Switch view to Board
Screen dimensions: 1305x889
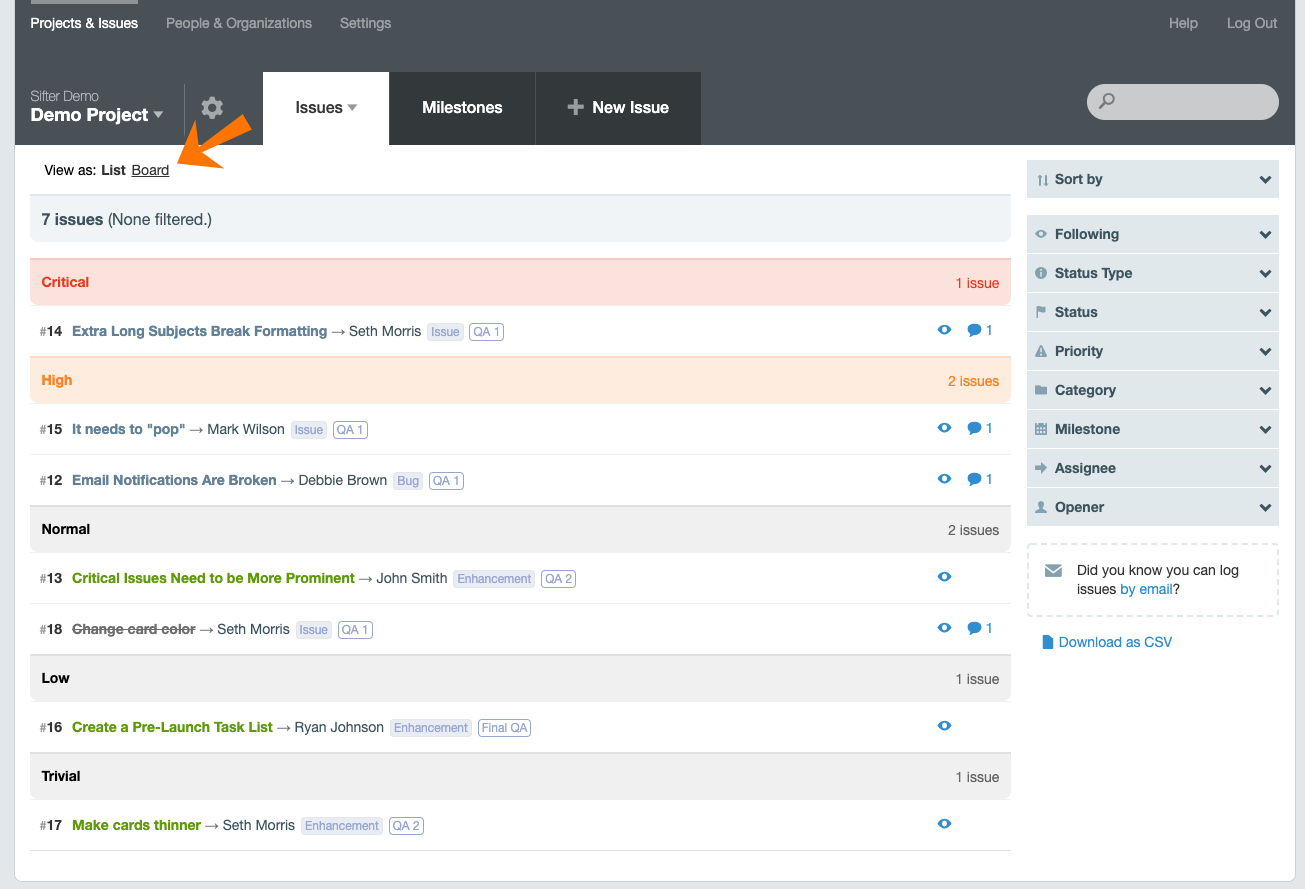point(150,170)
